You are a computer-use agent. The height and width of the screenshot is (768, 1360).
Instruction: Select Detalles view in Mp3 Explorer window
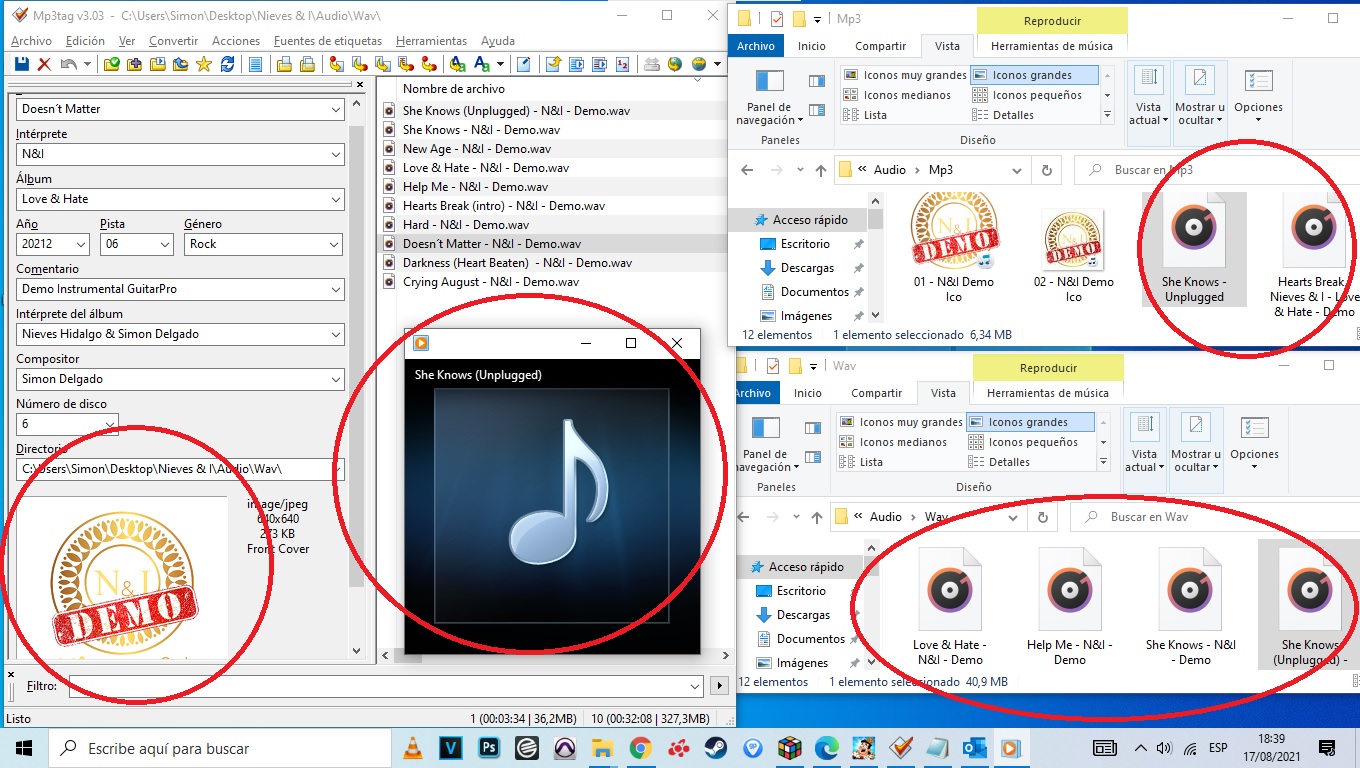[x=1013, y=115]
